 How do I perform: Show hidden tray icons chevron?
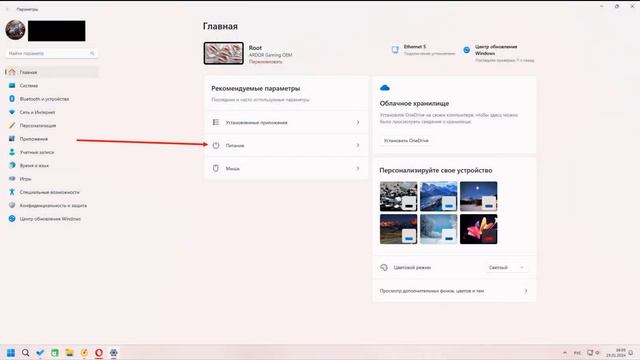(565, 353)
